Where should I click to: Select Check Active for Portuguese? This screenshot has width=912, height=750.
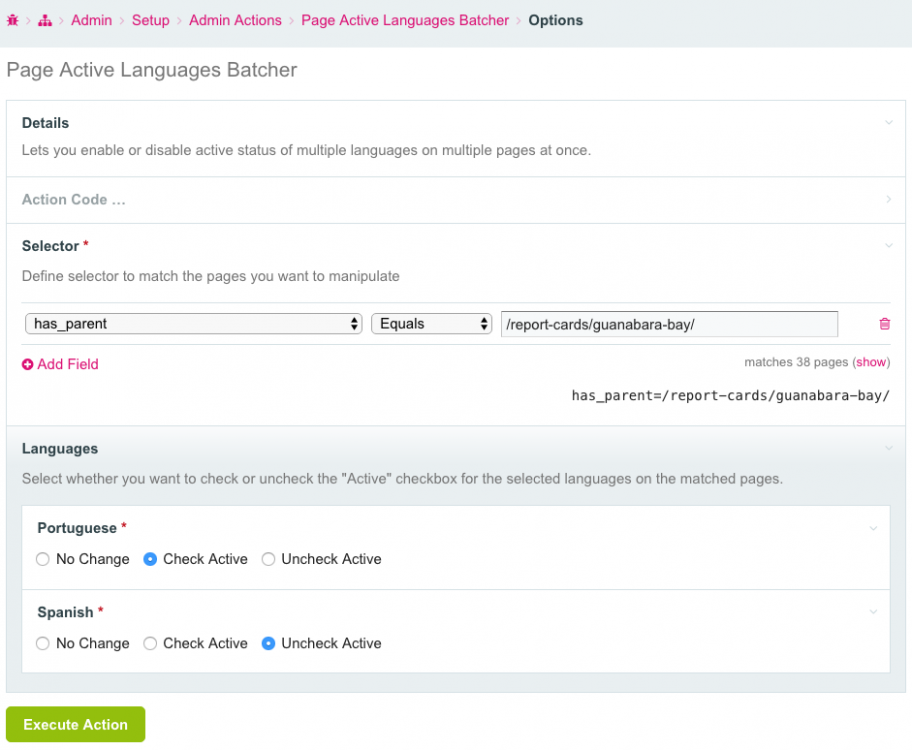(150, 560)
